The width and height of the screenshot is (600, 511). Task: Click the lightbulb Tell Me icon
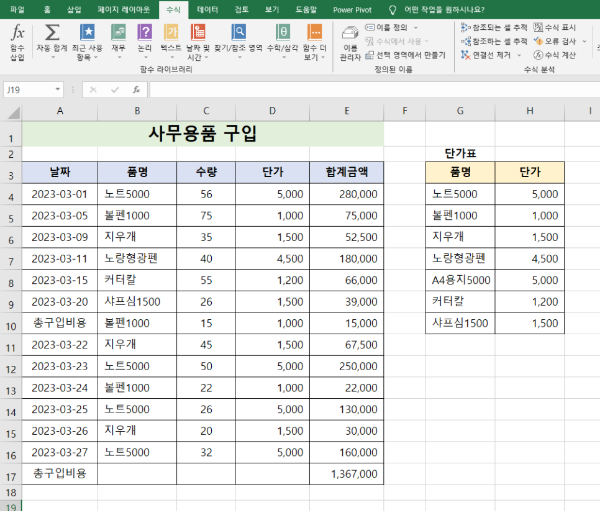click(392, 10)
